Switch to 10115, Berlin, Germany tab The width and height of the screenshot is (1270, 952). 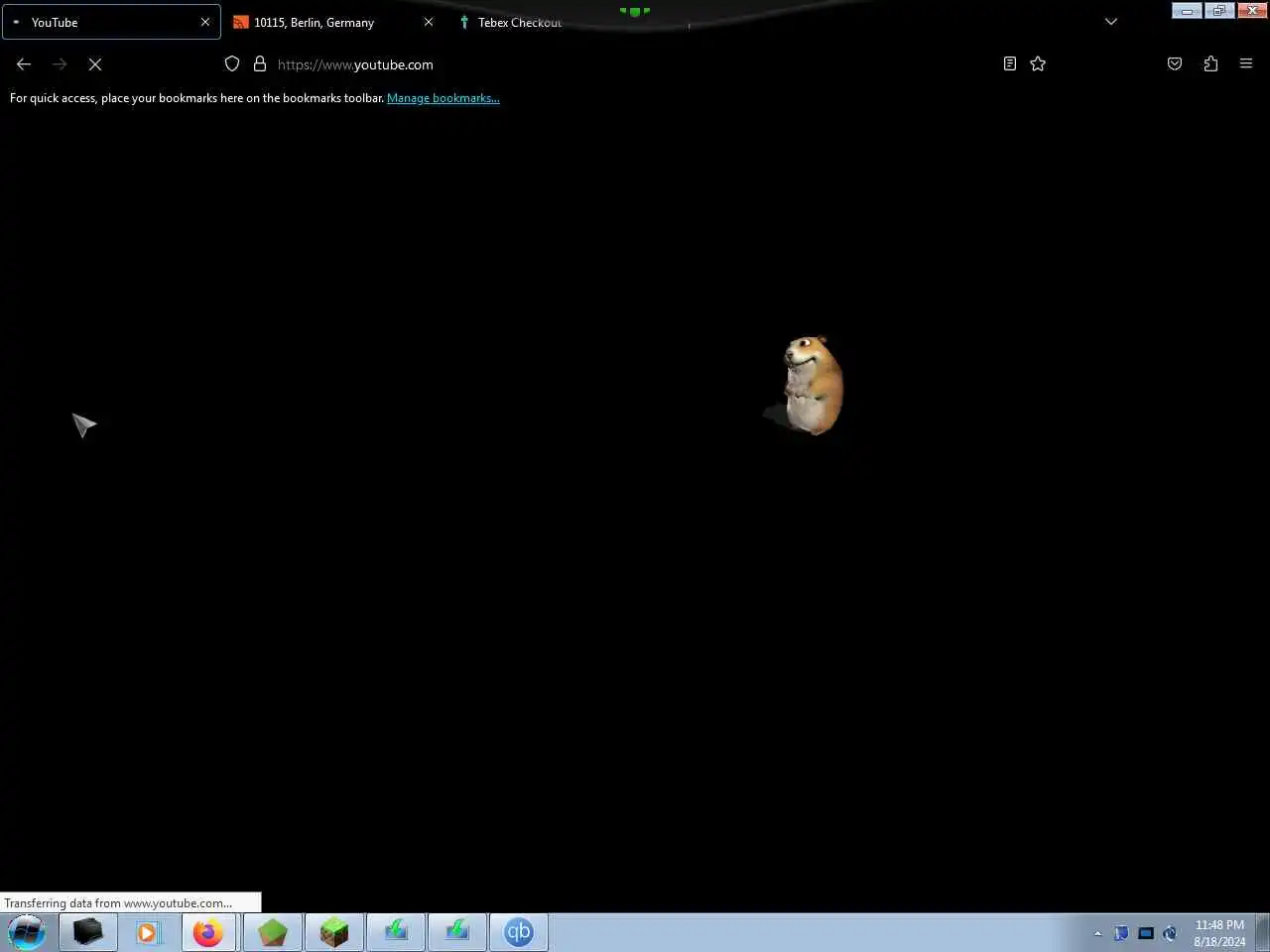point(332,22)
